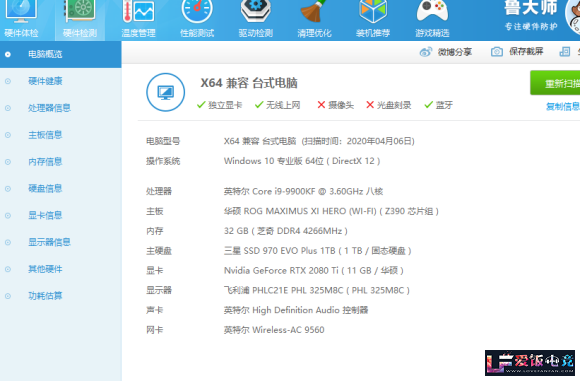Click the 复制信息 copy info link

point(563,107)
